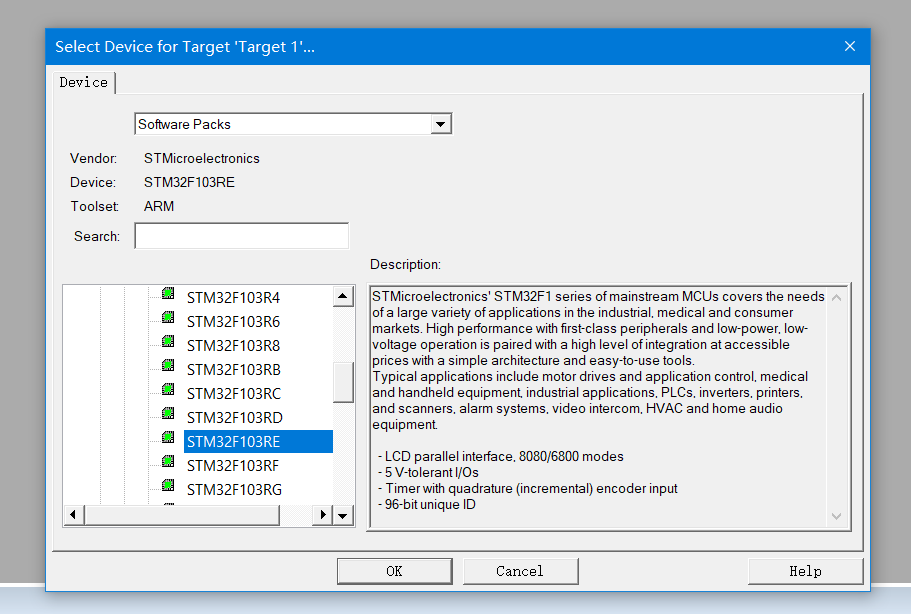Click chip icon beside STM32F103RD
911x616 pixels.
point(168,413)
